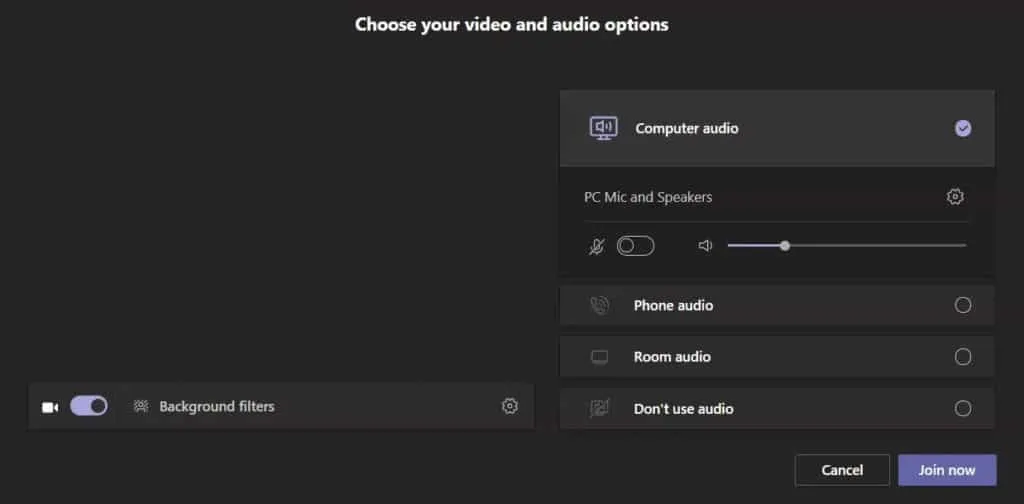
Task: Click the Background filters sparkle icon
Action: pos(141,406)
